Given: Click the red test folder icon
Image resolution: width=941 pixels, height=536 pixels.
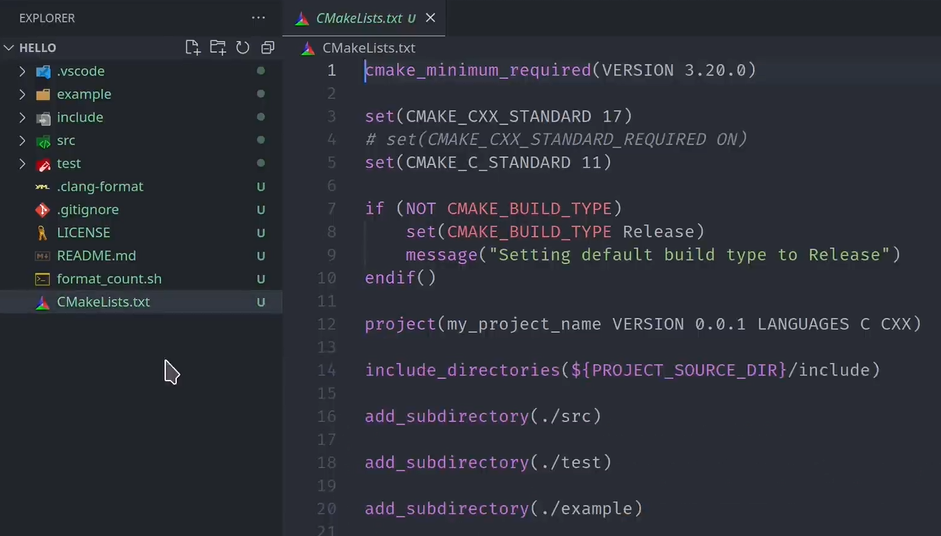Looking at the screenshot, I should pos(43,164).
